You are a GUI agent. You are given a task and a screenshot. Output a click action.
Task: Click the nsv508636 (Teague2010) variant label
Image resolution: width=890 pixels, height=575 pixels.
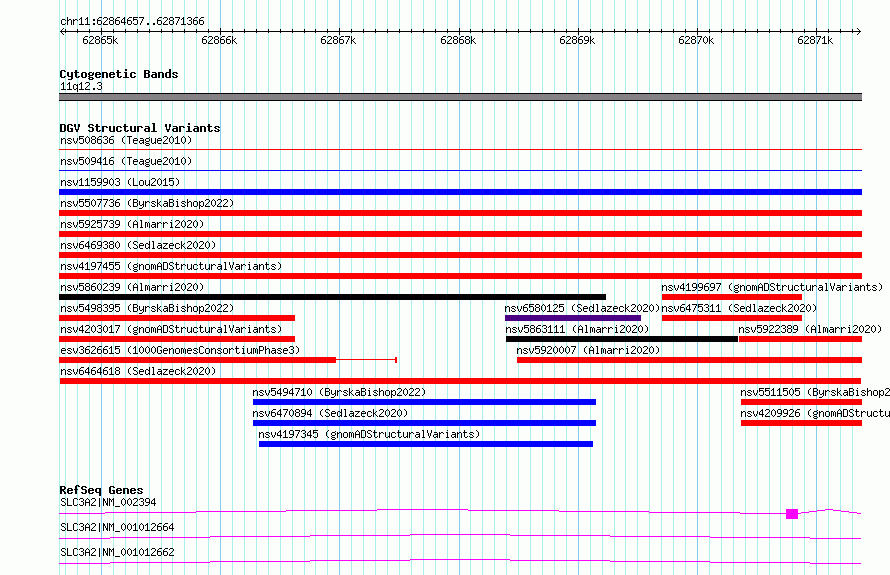click(x=126, y=140)
